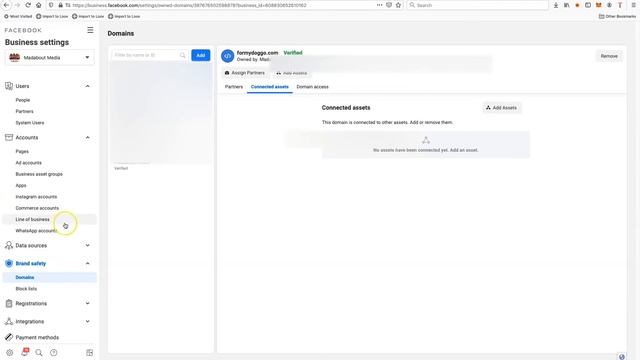
Task: Open WhatsApp accounts in the sidebar
Action: coord(36,231)
